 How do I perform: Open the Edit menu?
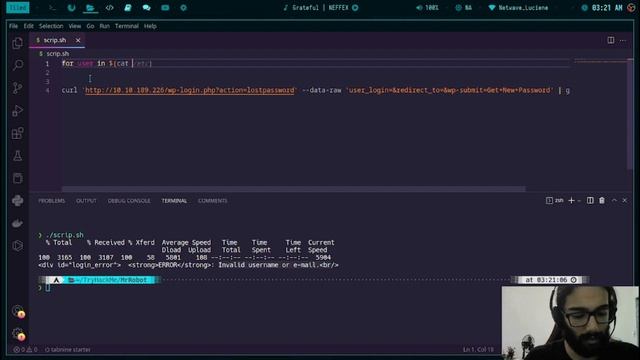28,26
